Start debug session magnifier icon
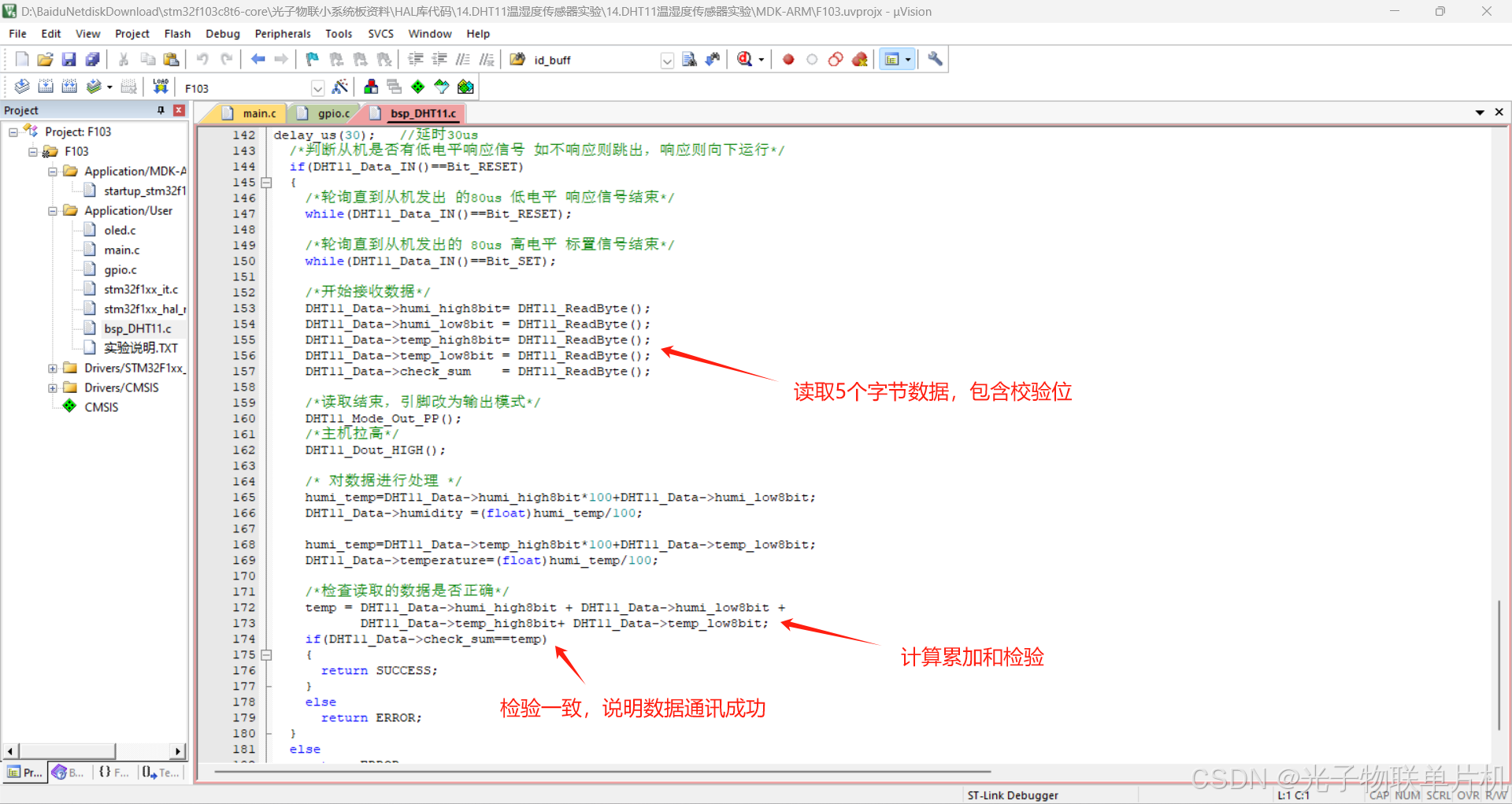 [x=744, y=59]
